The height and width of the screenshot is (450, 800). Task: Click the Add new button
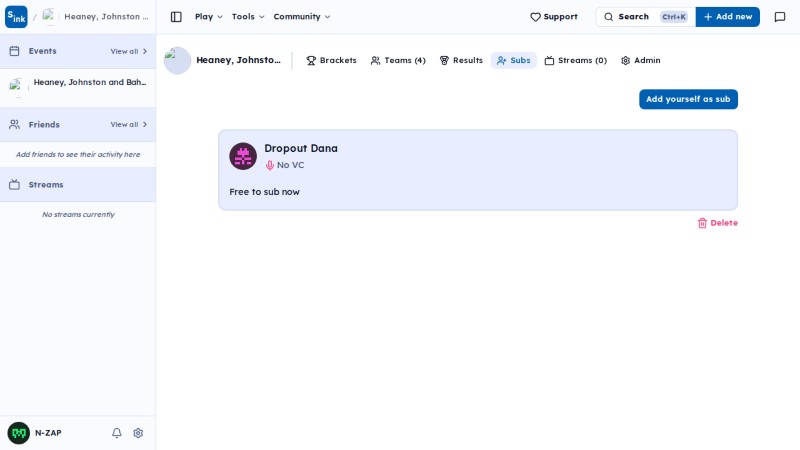coord(728,17)
